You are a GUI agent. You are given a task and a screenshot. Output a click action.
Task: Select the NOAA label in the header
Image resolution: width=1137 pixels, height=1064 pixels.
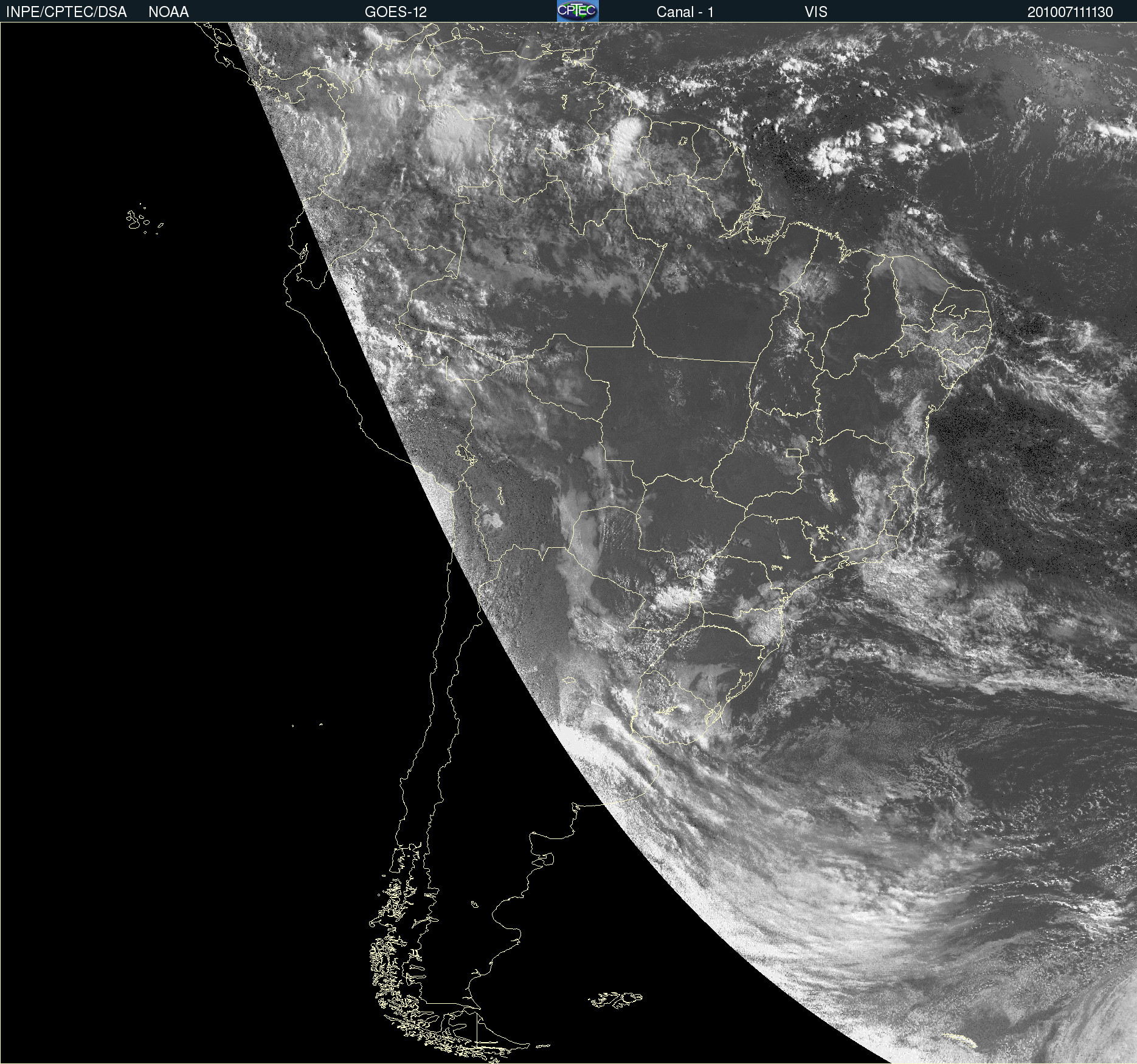coord(168,12)
